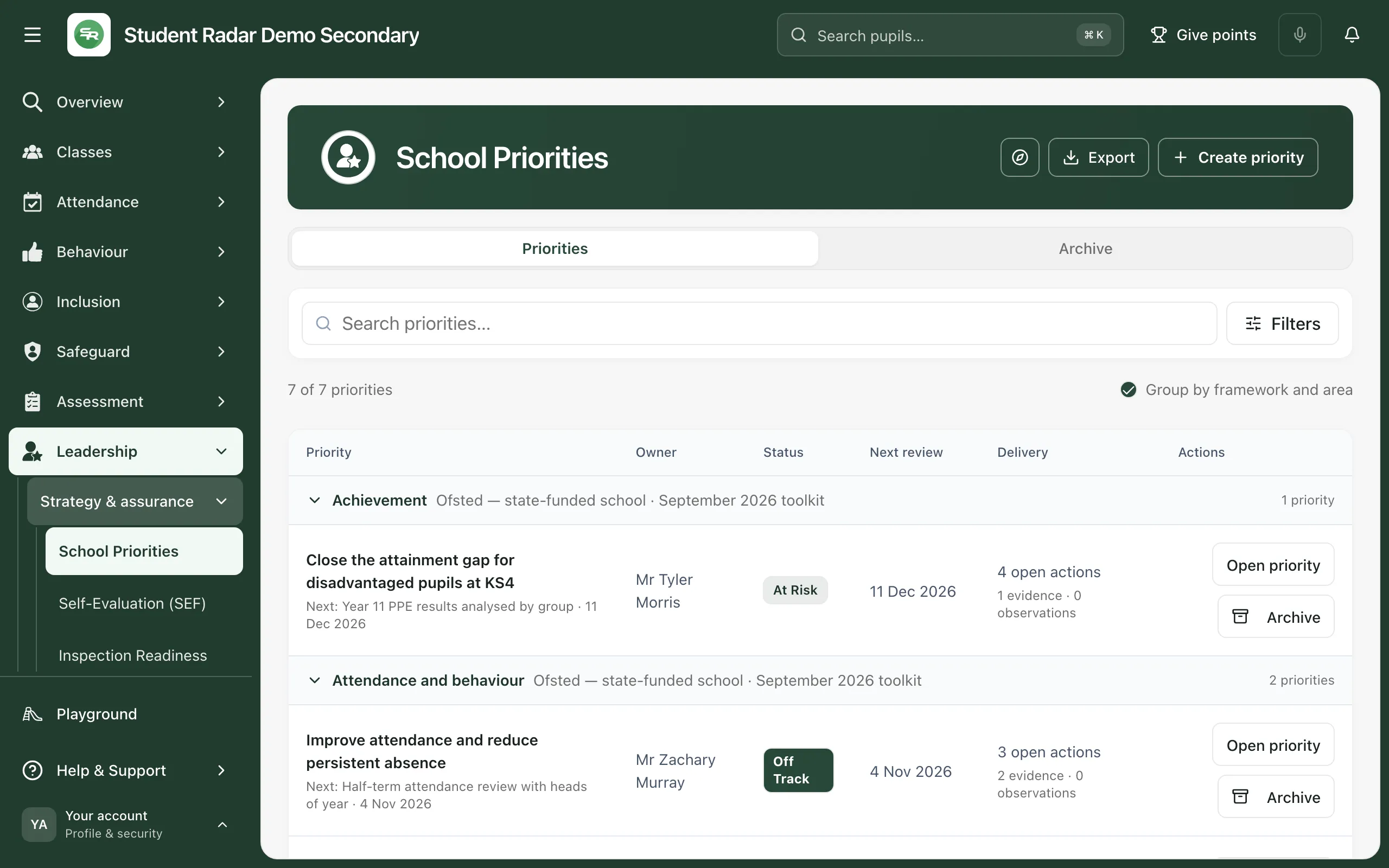Click the Search priorities field

(759, 324)
